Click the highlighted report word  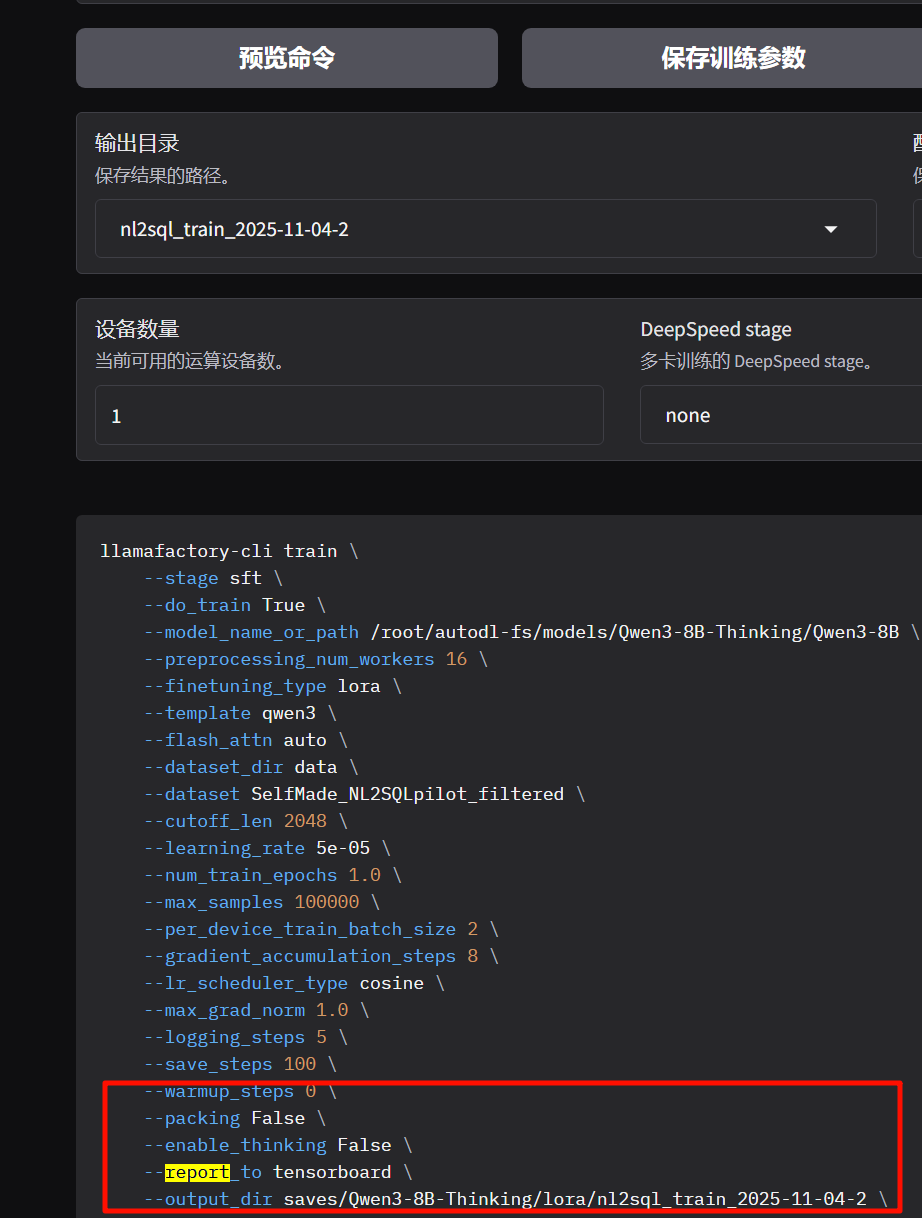tap(198, 1172)
